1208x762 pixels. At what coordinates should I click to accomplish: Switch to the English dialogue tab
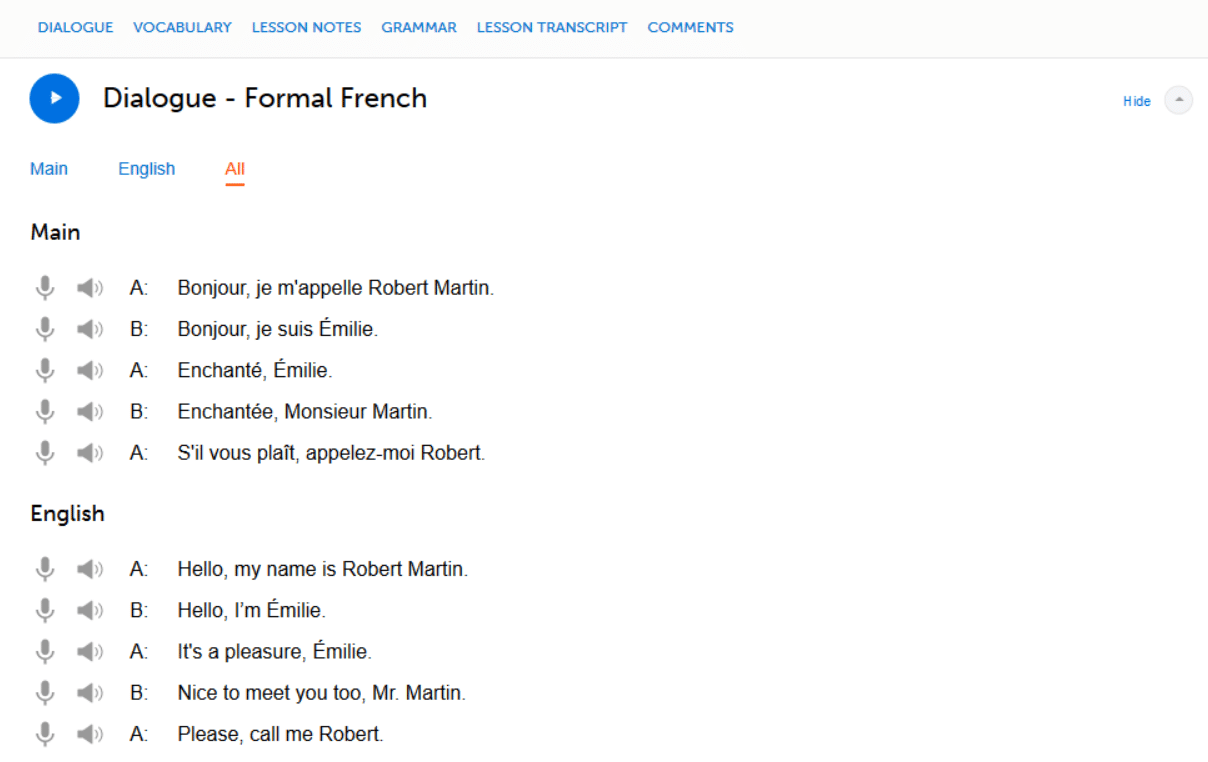146,169
